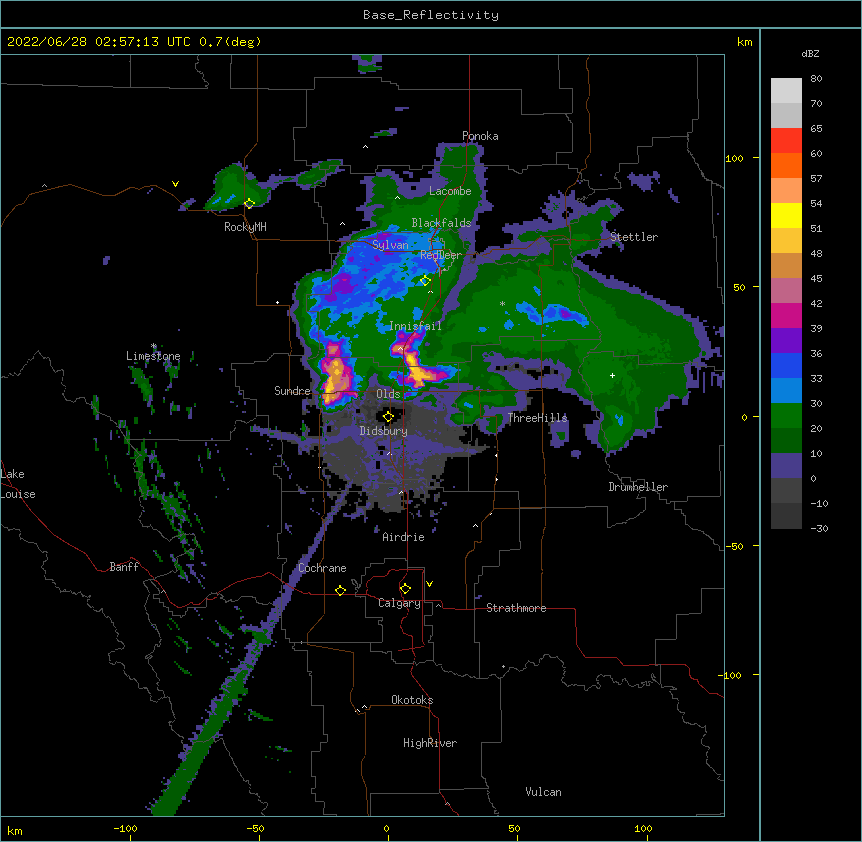Click the Okotoks city label
862x842 pixels.
coord(412,700)
